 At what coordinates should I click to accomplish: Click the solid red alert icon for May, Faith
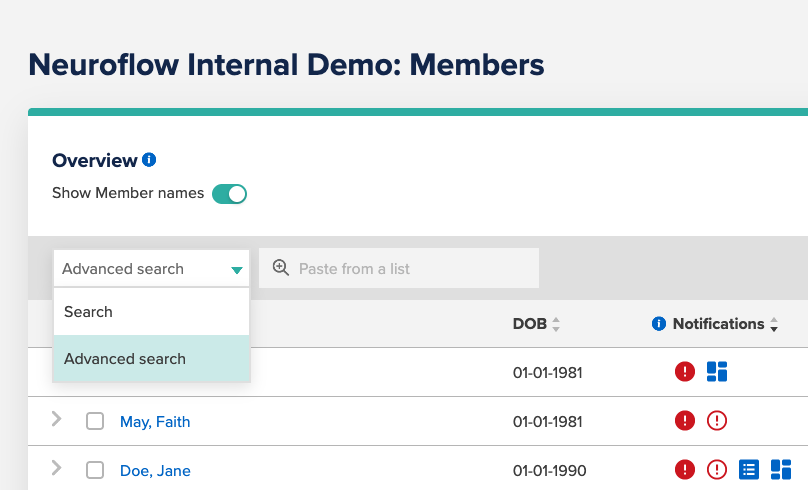point(685,420)
